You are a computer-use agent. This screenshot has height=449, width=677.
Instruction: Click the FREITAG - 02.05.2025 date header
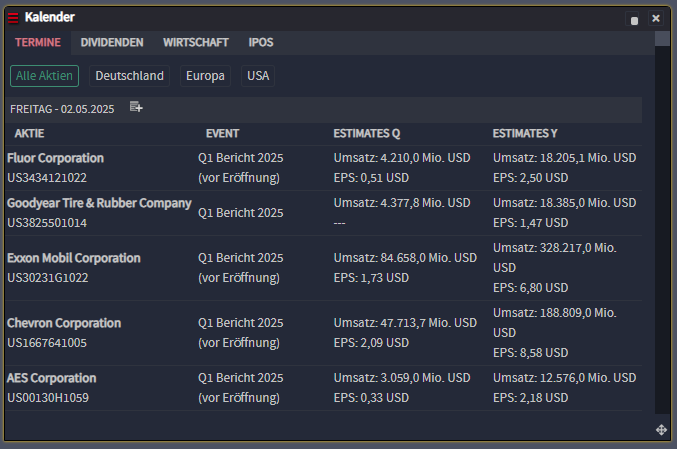(62, 109)
